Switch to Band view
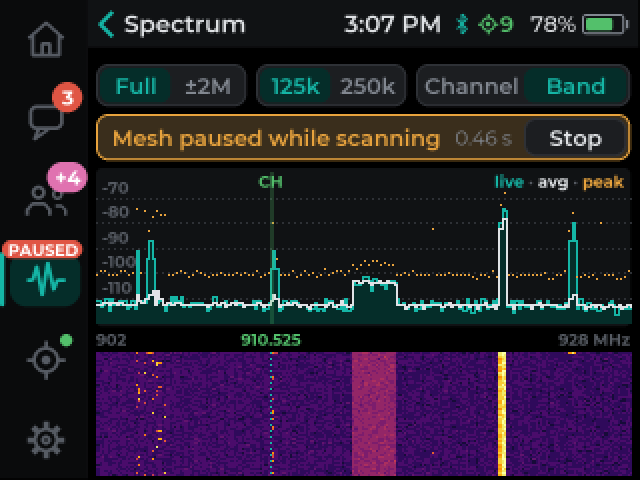This screenshot has width=640, height=480. 576,86
